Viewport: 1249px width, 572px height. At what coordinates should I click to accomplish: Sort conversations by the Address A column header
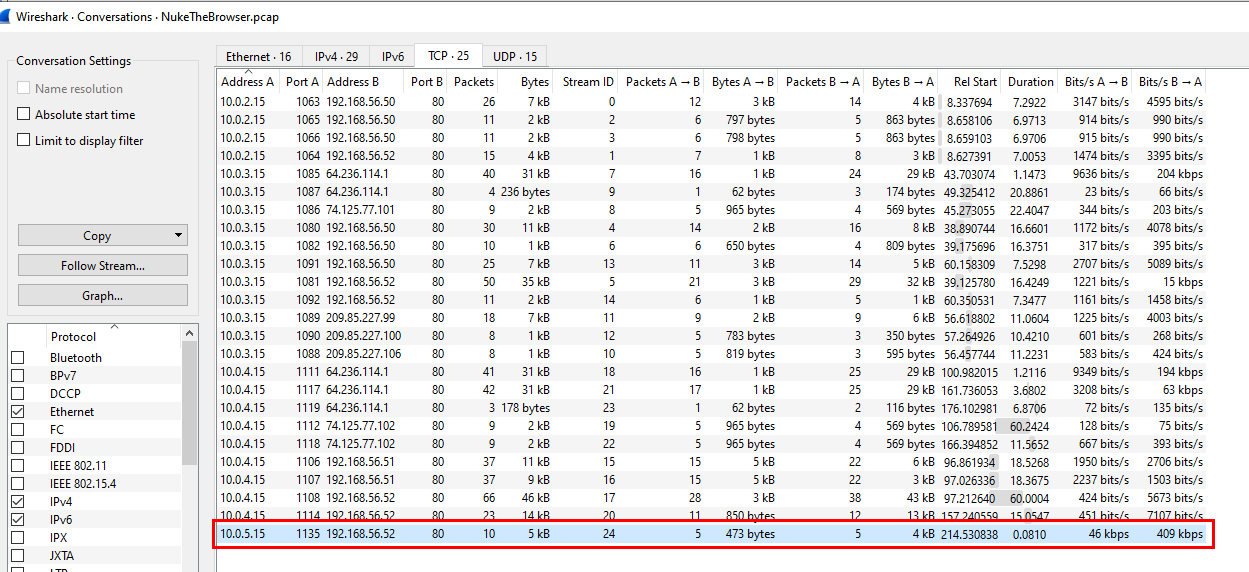[x=247, y=82]
